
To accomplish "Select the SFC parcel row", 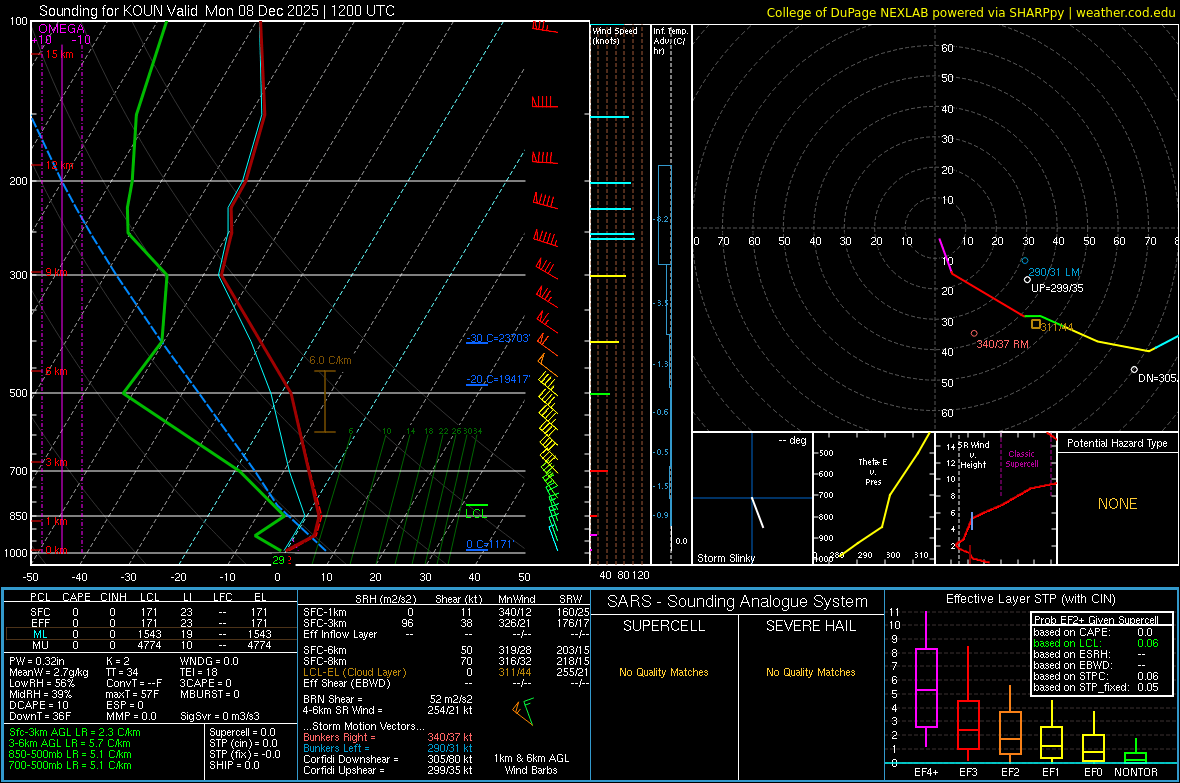I will (x=151, y=612).
